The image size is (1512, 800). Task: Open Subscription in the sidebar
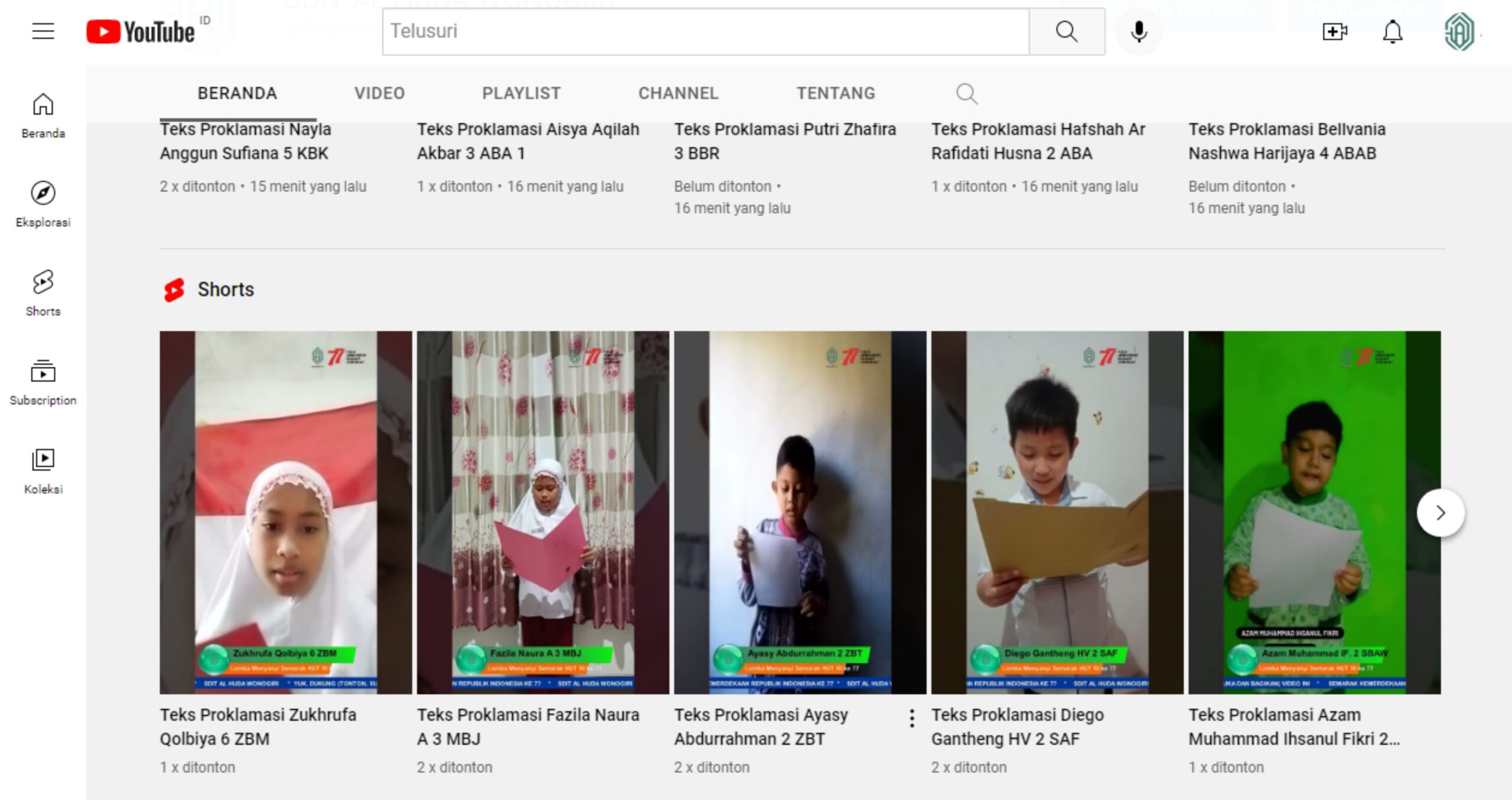[43, 382]
